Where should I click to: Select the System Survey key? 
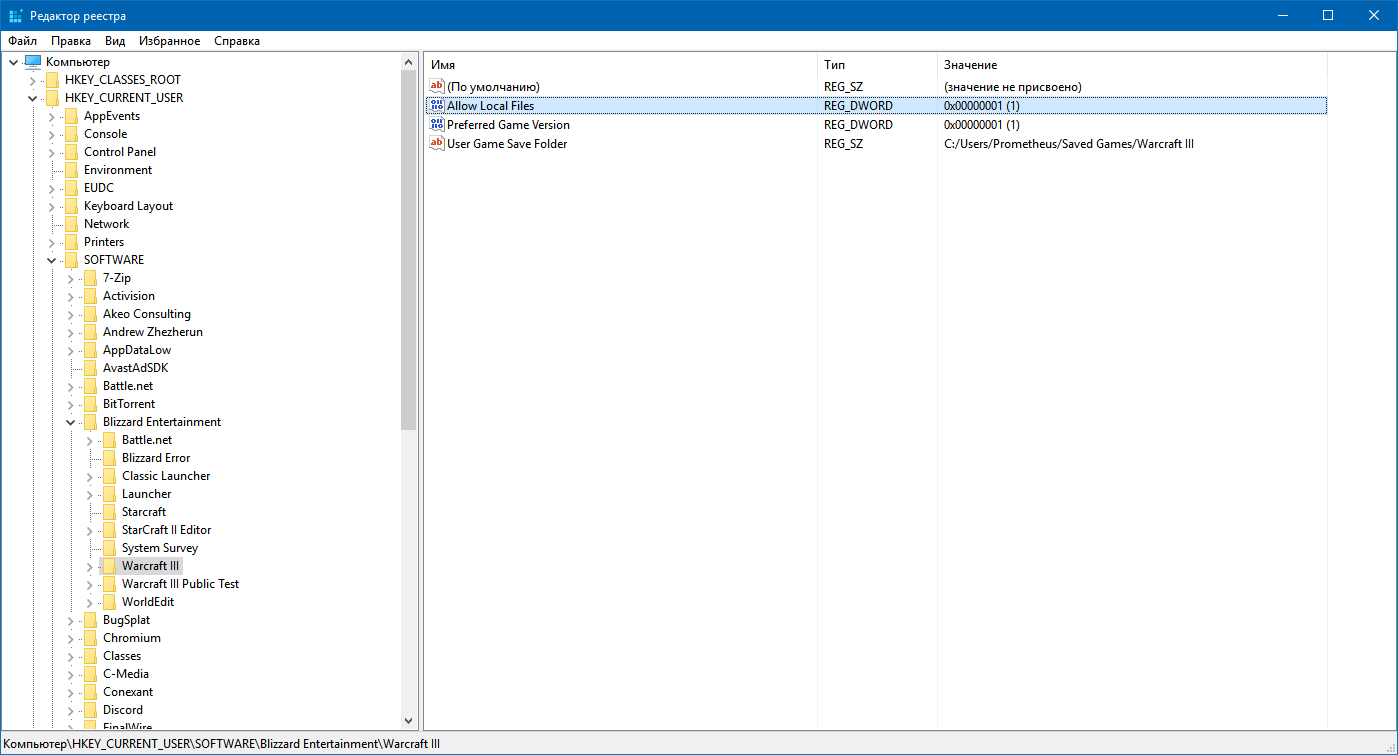[160, 548]
